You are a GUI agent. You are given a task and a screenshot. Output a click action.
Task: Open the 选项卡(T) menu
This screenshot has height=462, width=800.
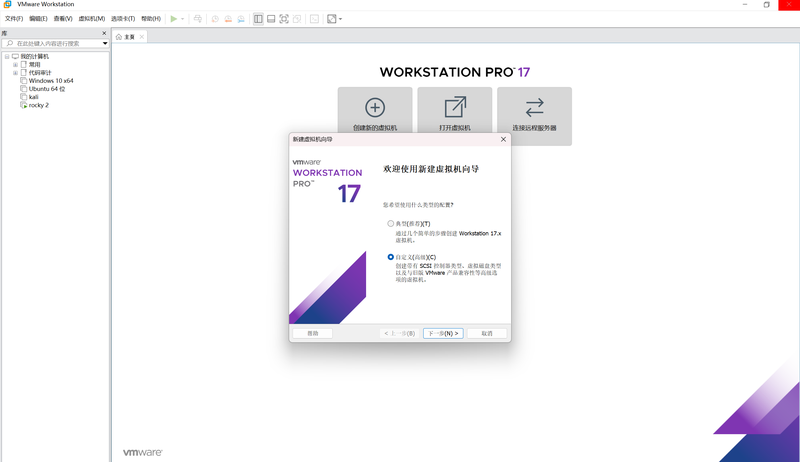[x=123, y=19]
